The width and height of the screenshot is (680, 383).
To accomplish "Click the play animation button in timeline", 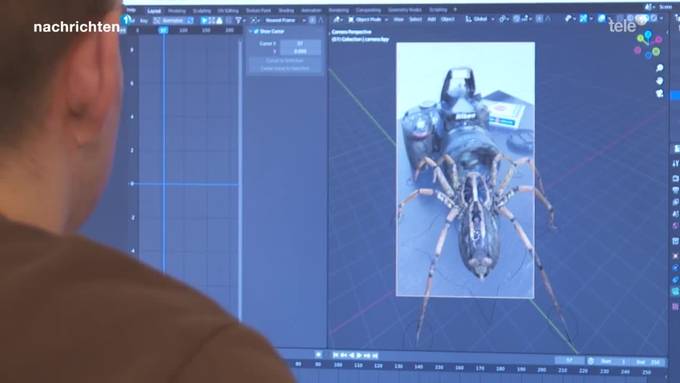I will click(360, 355).
